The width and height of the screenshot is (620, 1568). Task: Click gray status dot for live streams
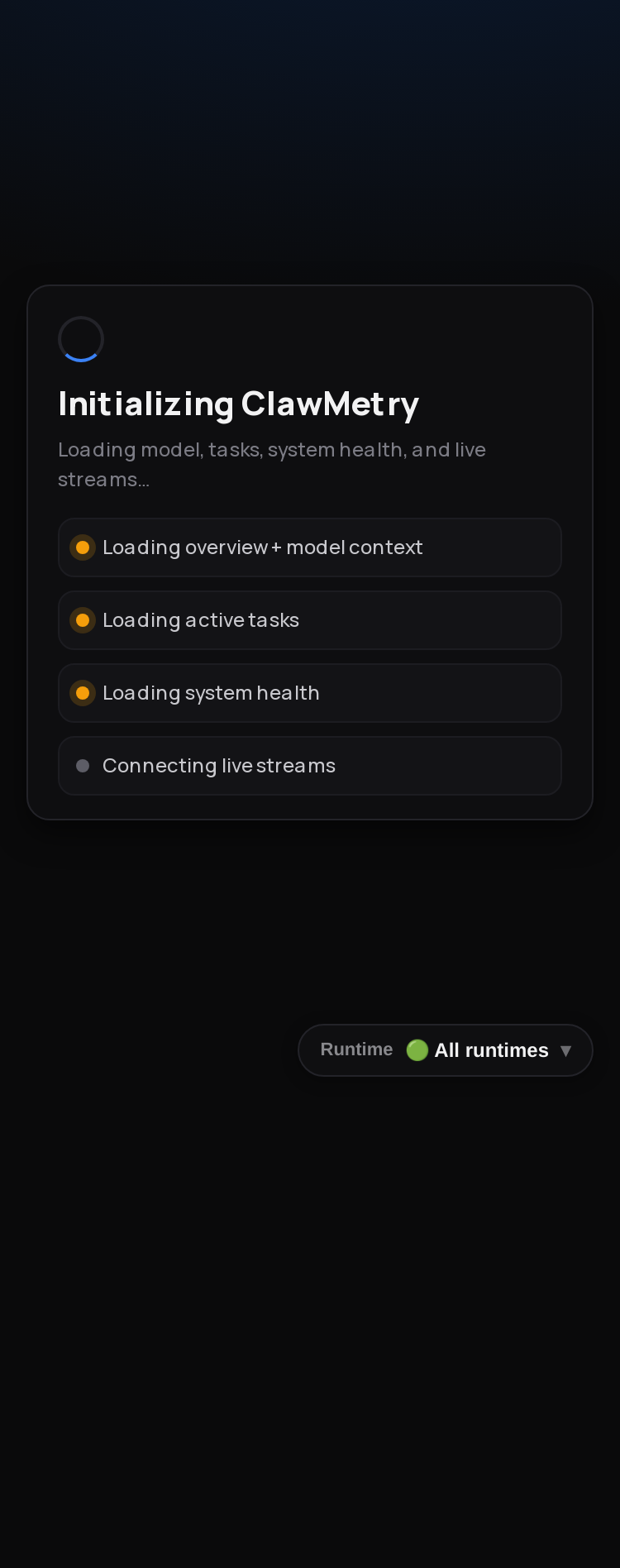click(83, 766)
